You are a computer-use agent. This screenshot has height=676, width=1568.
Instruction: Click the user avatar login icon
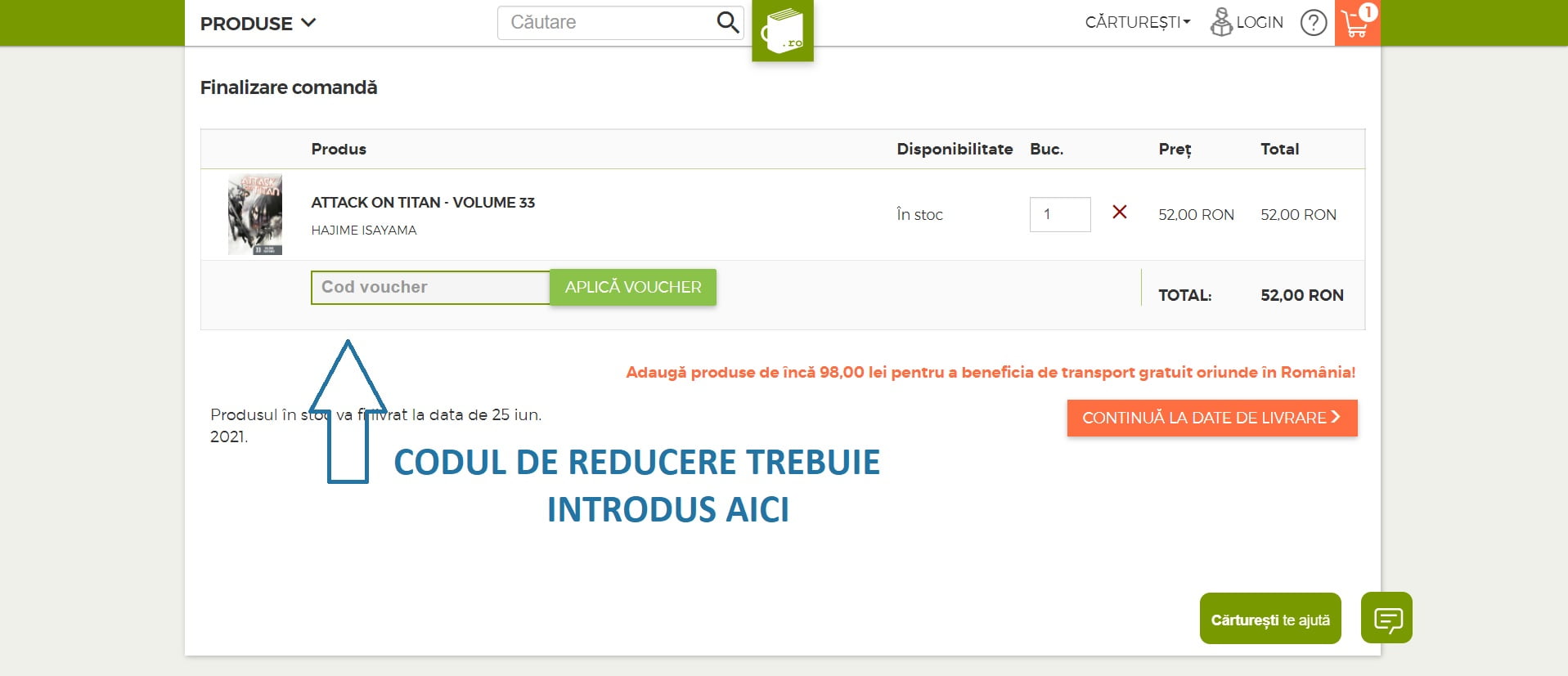[x=1220, y=22]
